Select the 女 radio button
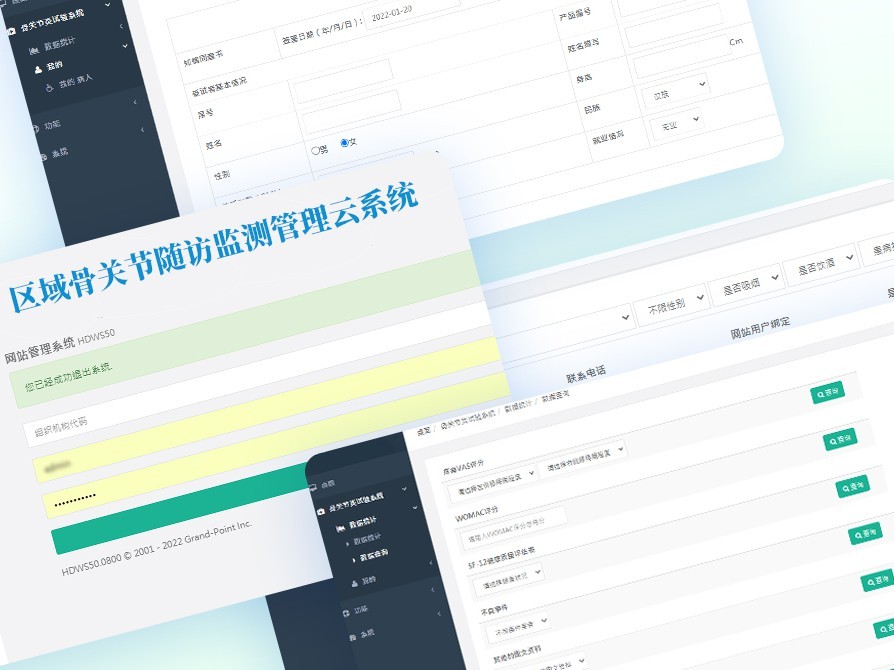This screenshot has width=894, height=670. [345, 143]
